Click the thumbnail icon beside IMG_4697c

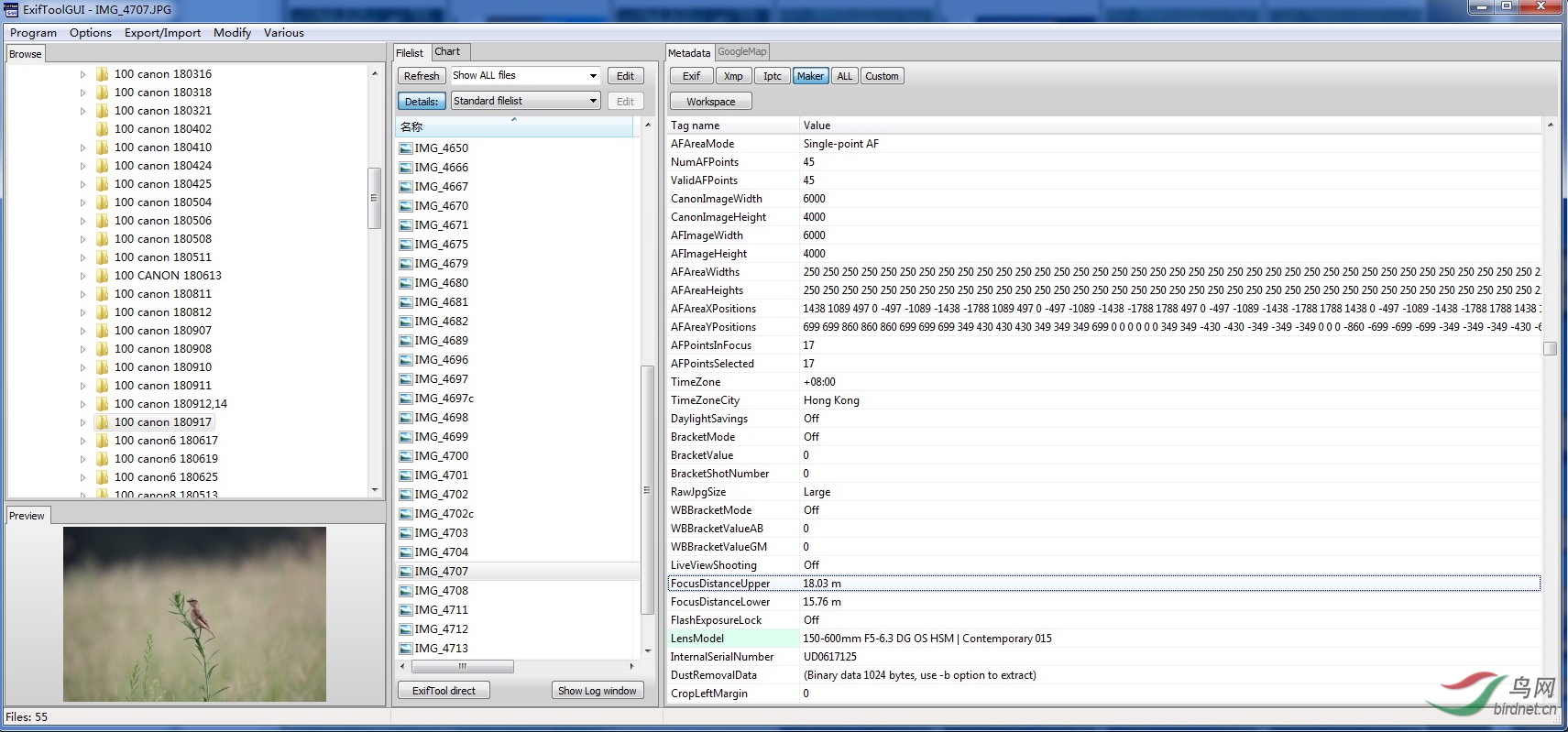tap(406, 399)
